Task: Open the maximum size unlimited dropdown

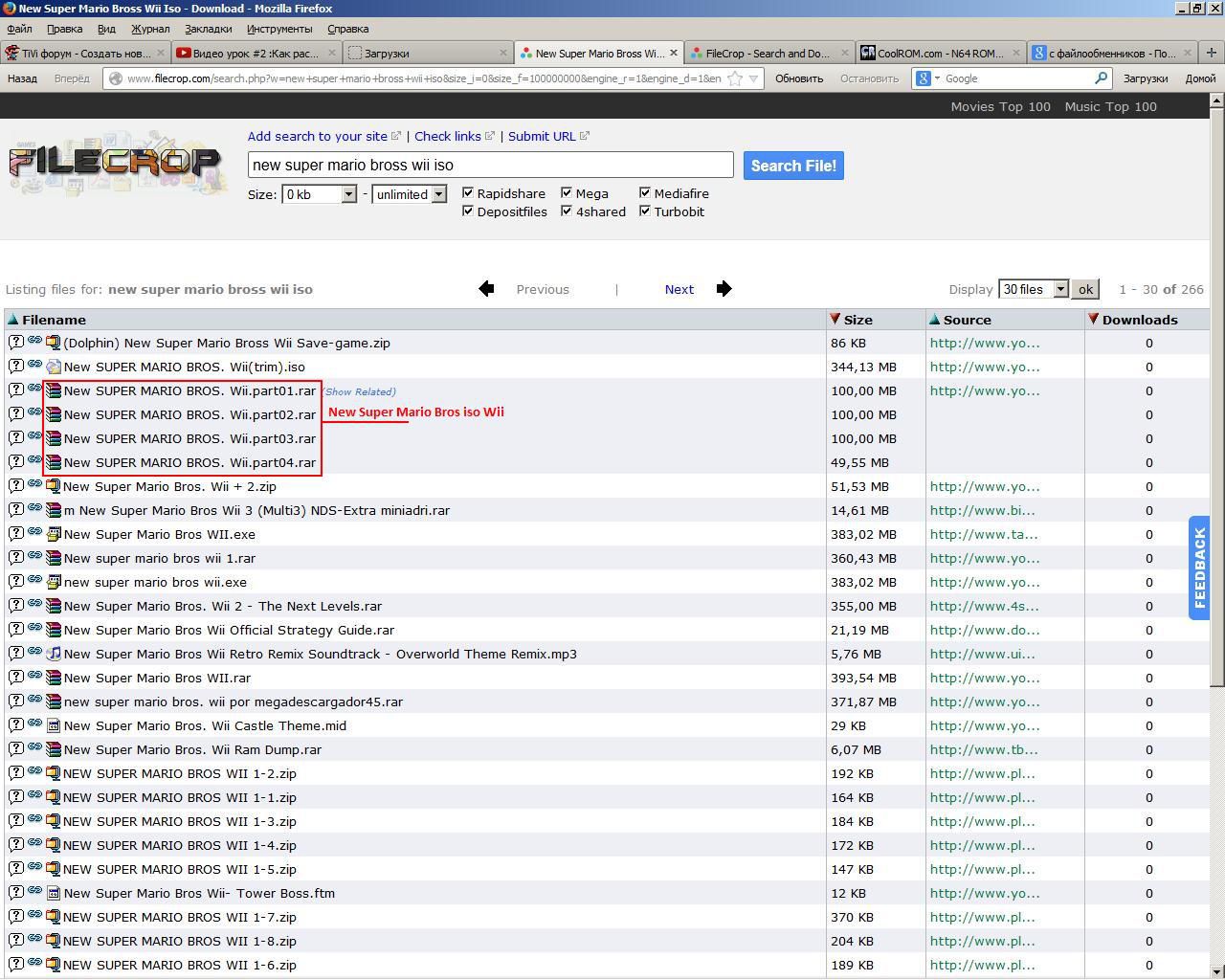Action: point(409,194)
